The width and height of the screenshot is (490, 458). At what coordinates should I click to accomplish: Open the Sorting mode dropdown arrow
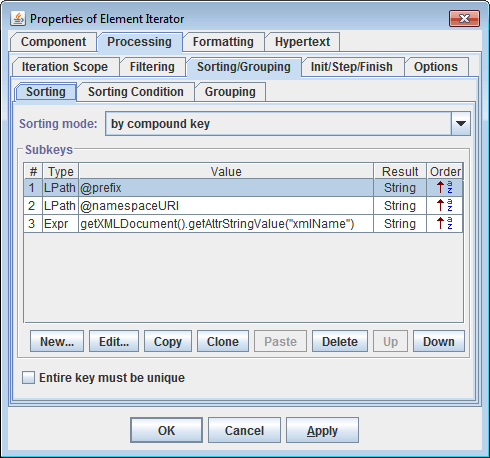[x=461, y=124]
